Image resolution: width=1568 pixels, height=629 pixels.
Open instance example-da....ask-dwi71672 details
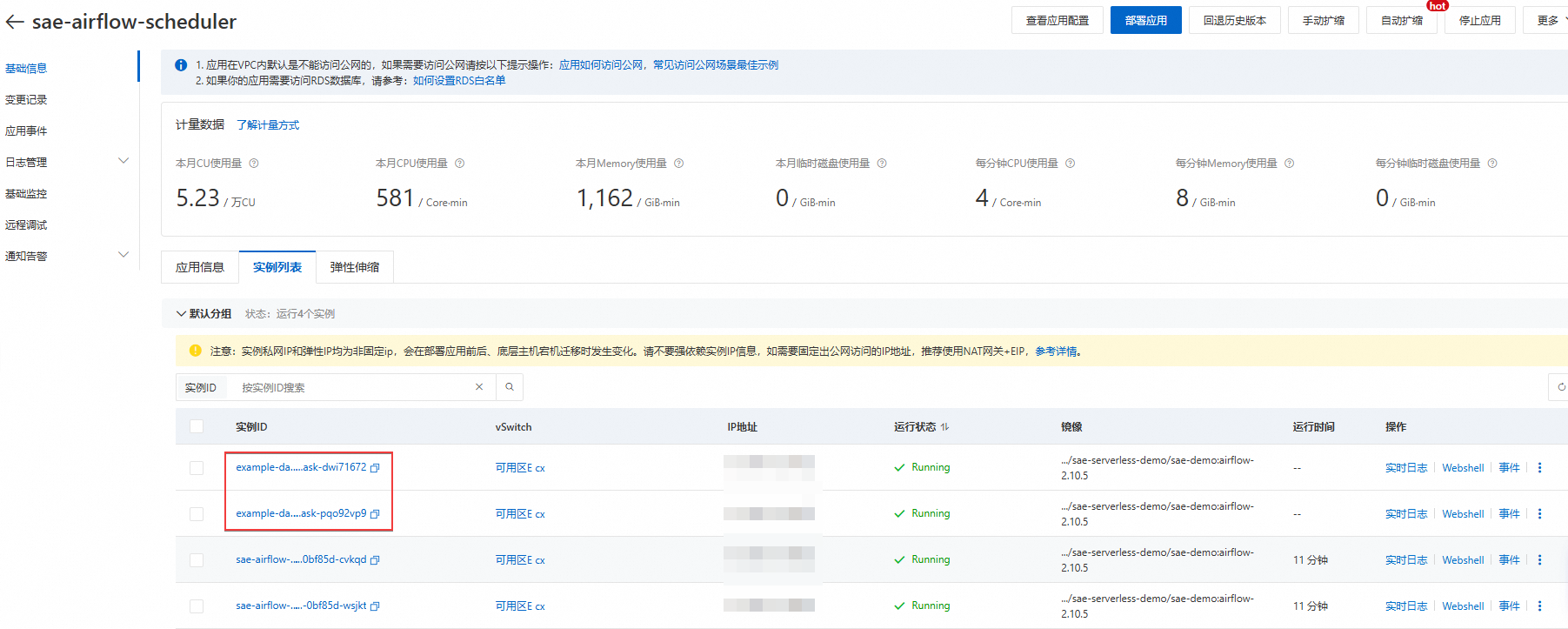pos(301,467)
